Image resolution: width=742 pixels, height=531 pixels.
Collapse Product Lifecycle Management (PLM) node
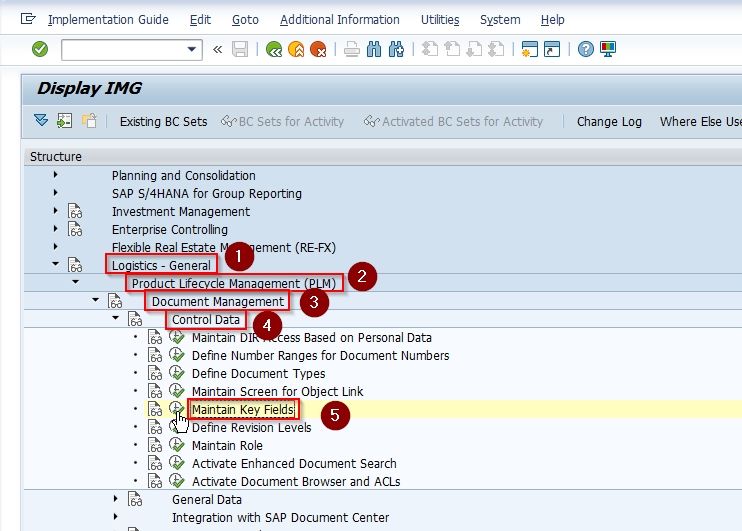[x=75, y=282]
